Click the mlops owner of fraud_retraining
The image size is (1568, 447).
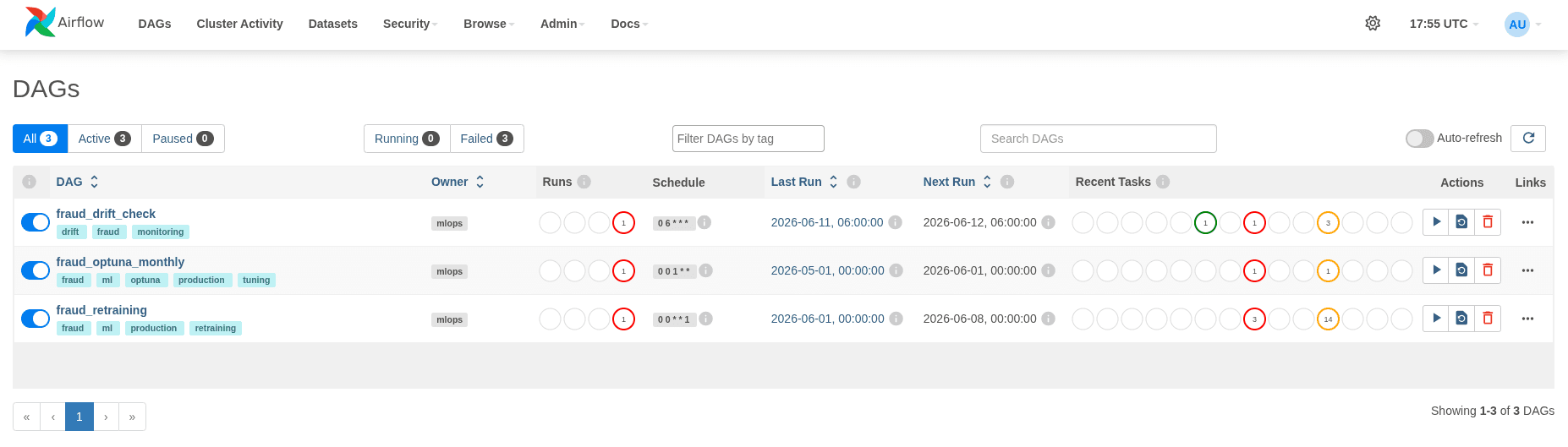tap(449, 319)
